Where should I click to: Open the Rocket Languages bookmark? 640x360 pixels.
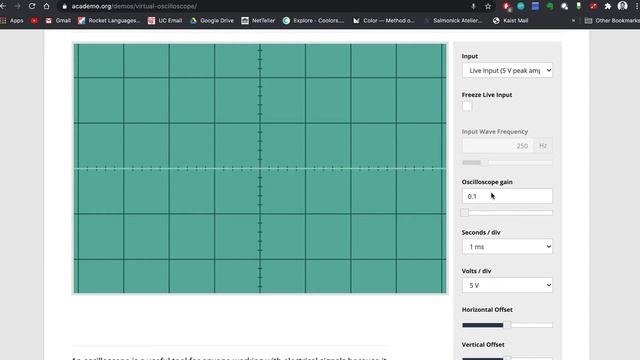[109, 20]
